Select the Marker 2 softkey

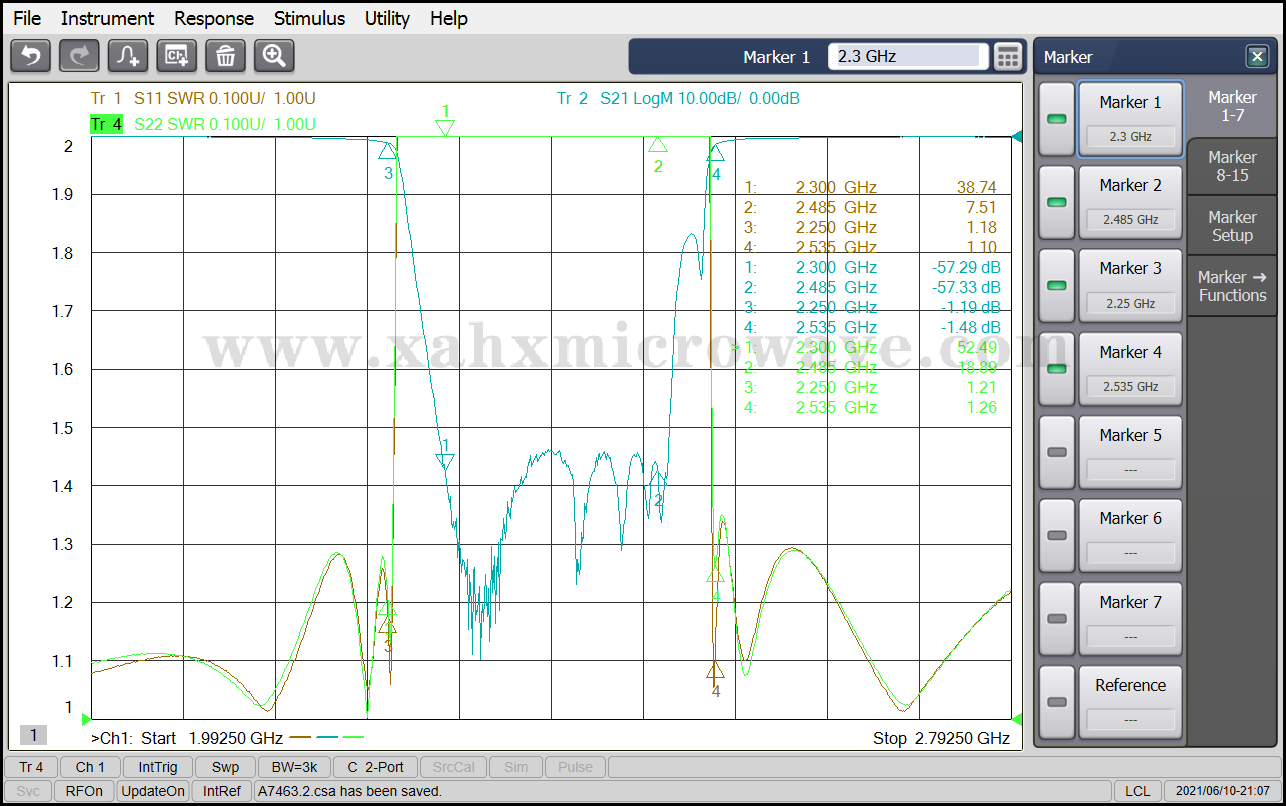click(1130, 202)
